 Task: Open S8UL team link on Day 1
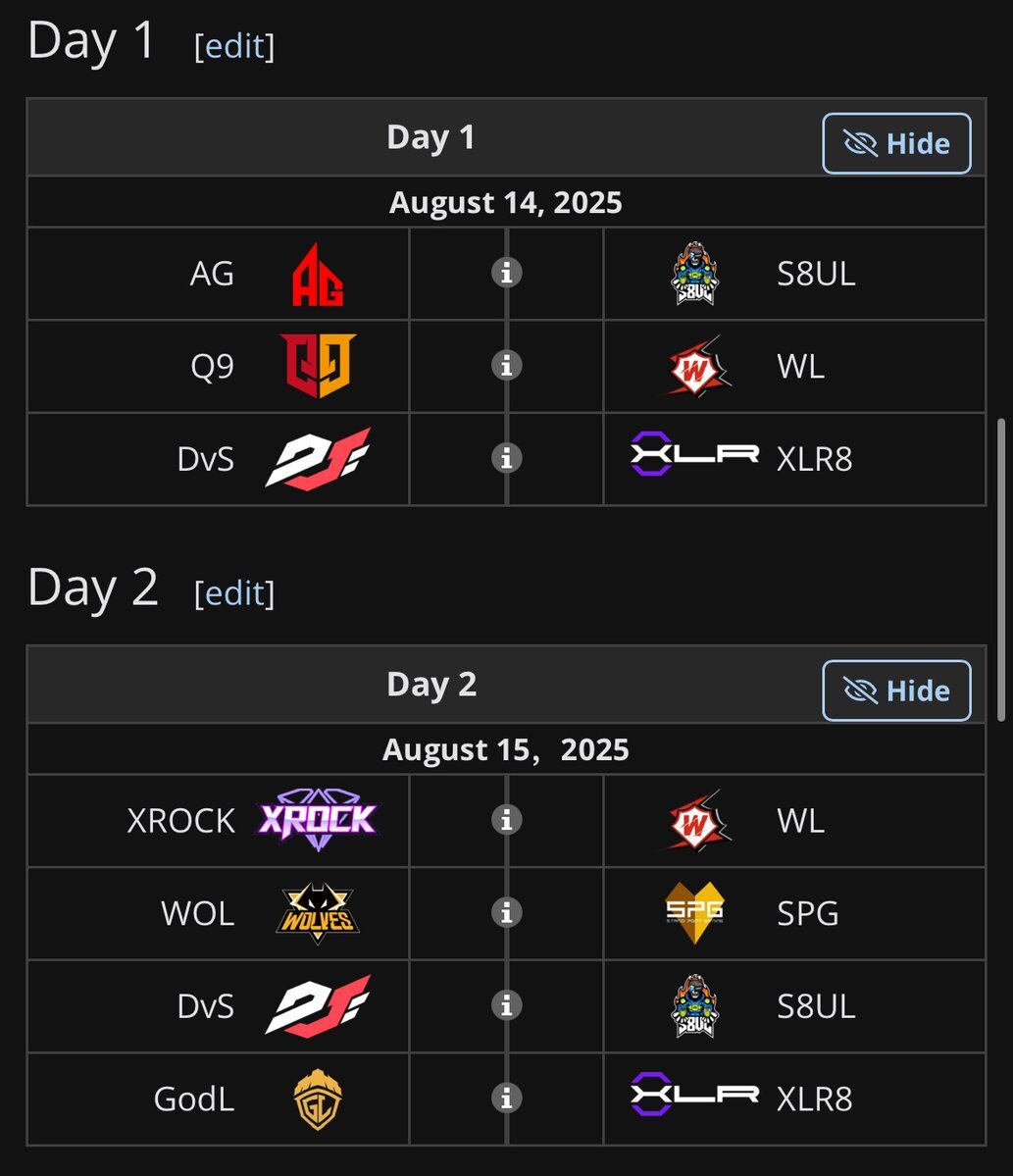(816, 274)
